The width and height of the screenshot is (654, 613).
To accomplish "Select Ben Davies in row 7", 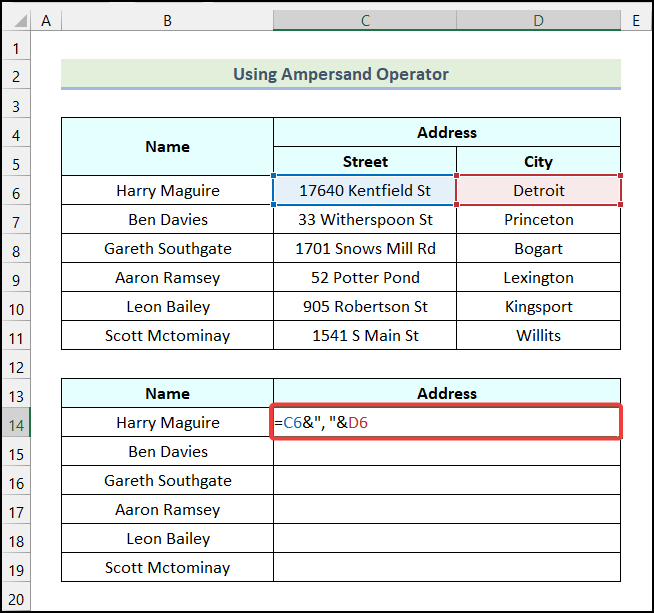I will [167, 219].
